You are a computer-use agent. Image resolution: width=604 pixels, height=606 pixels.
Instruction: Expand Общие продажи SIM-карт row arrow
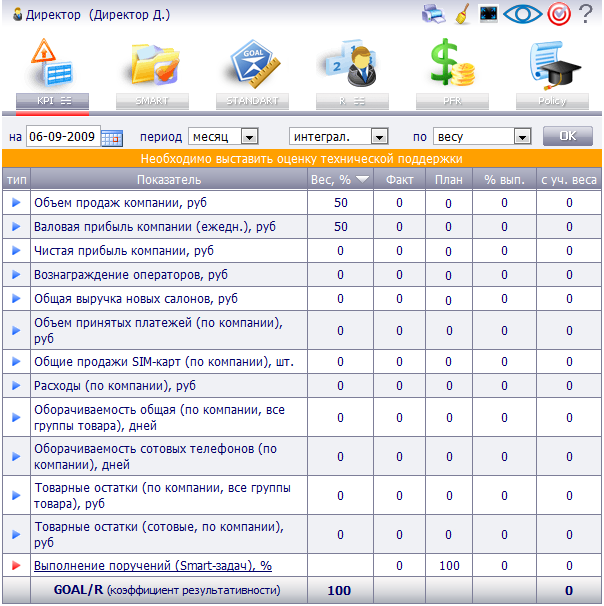[x=16, y=361]
